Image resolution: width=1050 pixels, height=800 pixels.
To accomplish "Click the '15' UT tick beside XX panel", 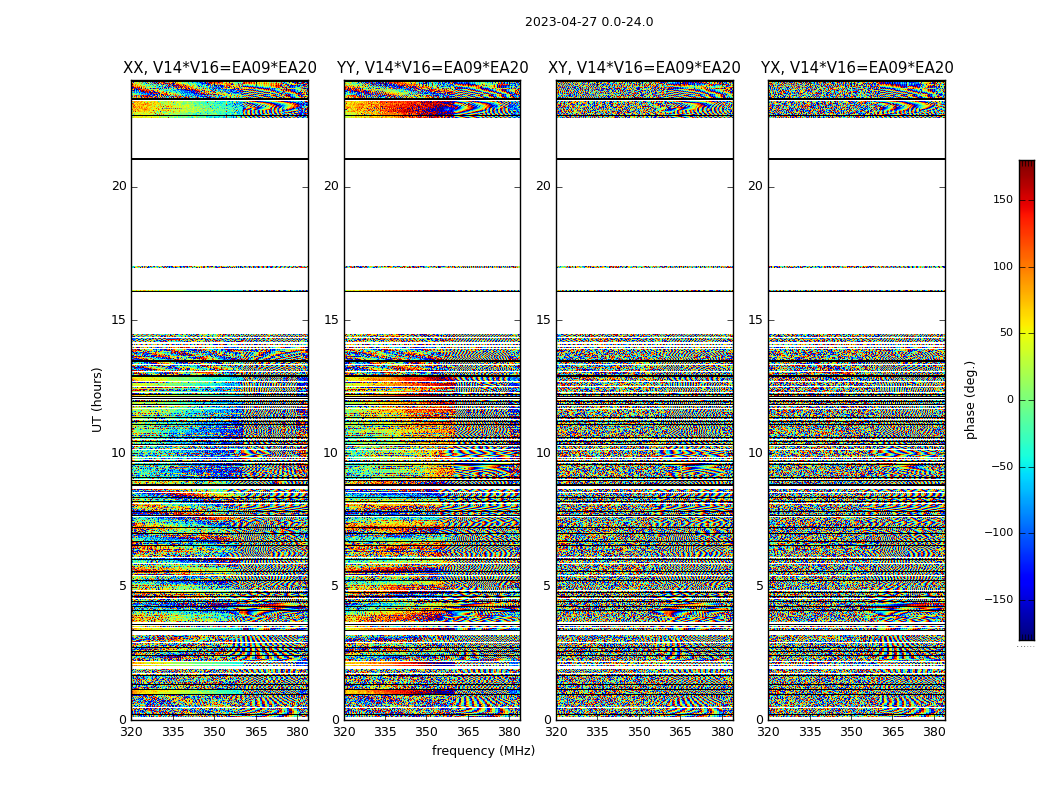I will point(119,319).
